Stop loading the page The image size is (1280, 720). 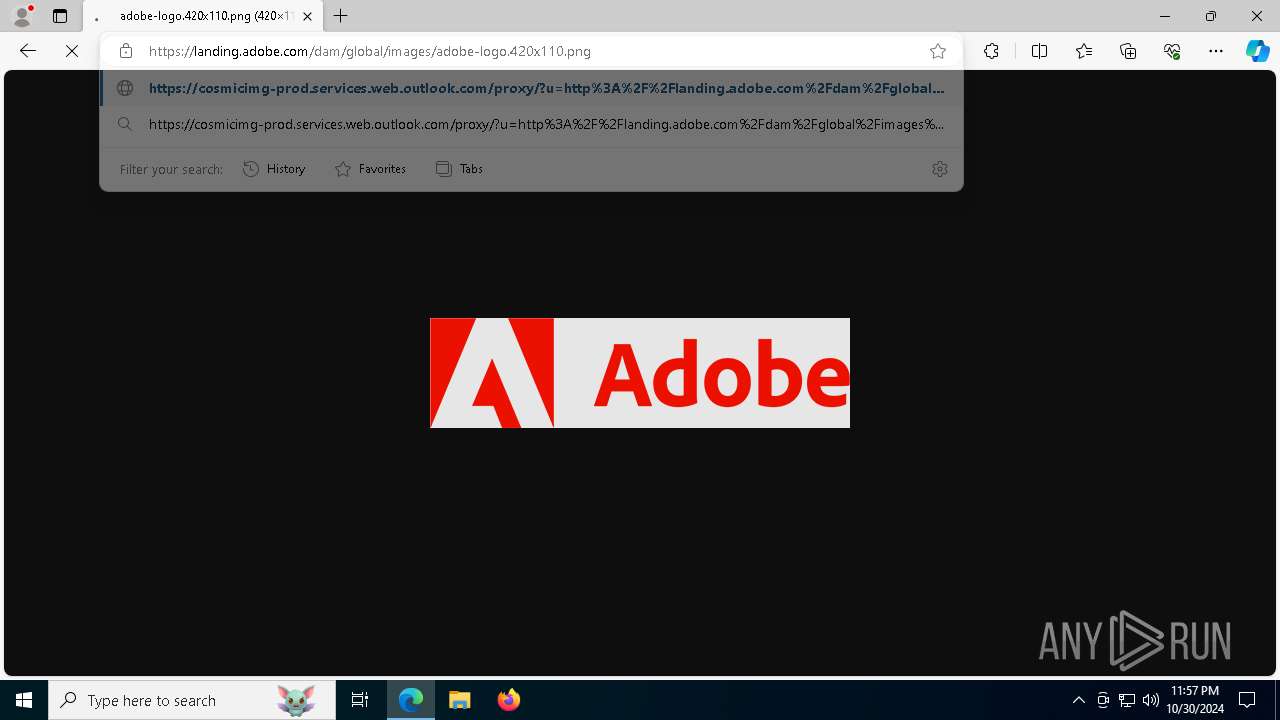pos(72,51)
